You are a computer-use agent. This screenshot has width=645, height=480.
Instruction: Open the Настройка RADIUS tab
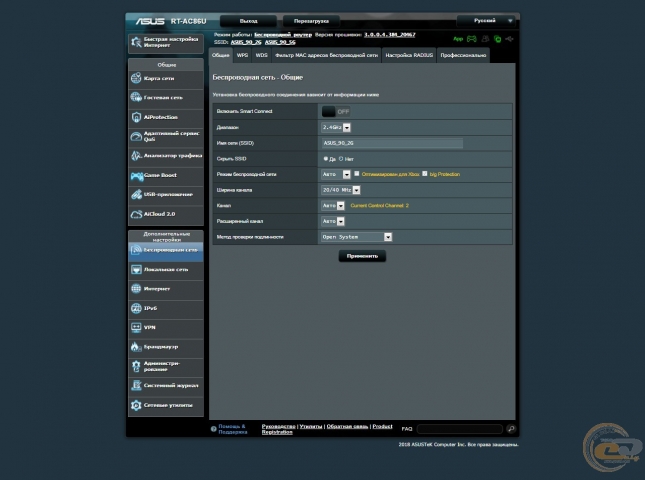pos(409,55)
